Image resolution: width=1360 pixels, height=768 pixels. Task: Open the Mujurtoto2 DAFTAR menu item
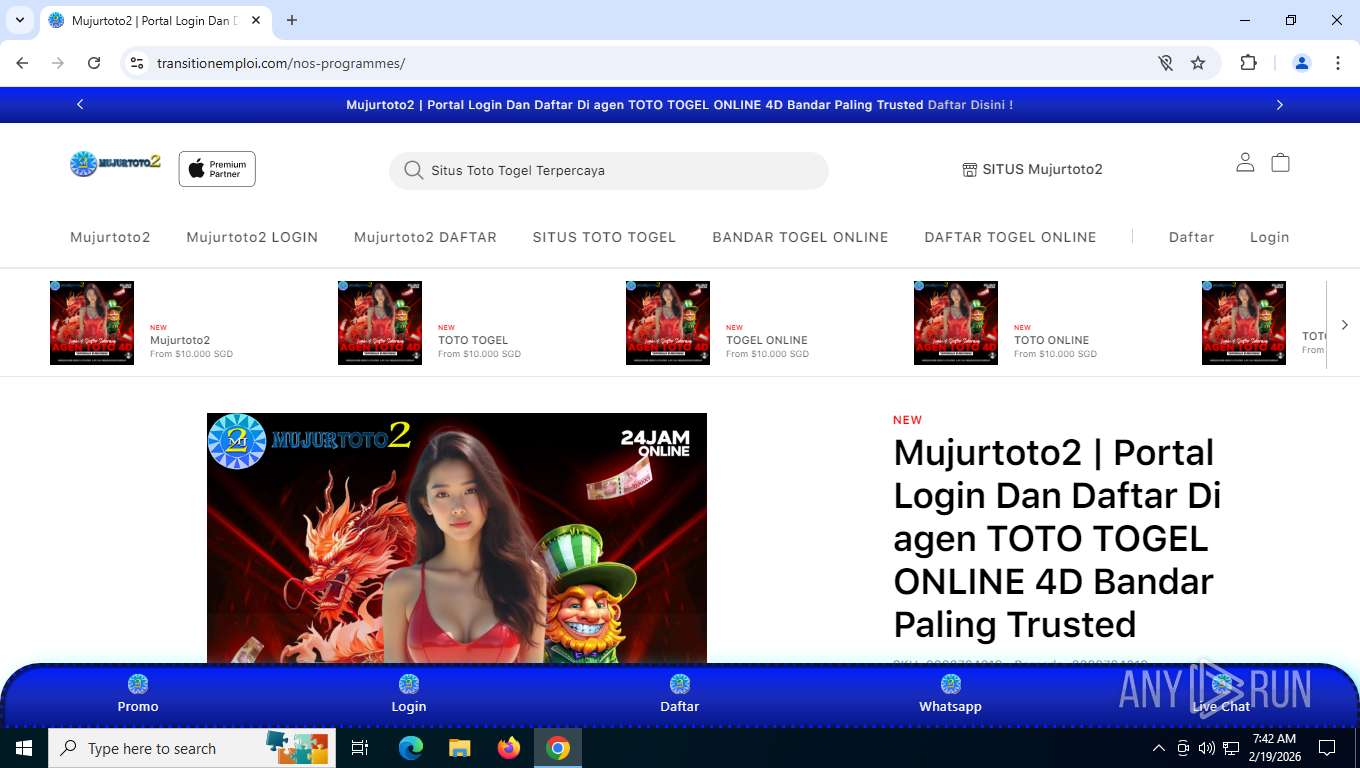[425, 237]
